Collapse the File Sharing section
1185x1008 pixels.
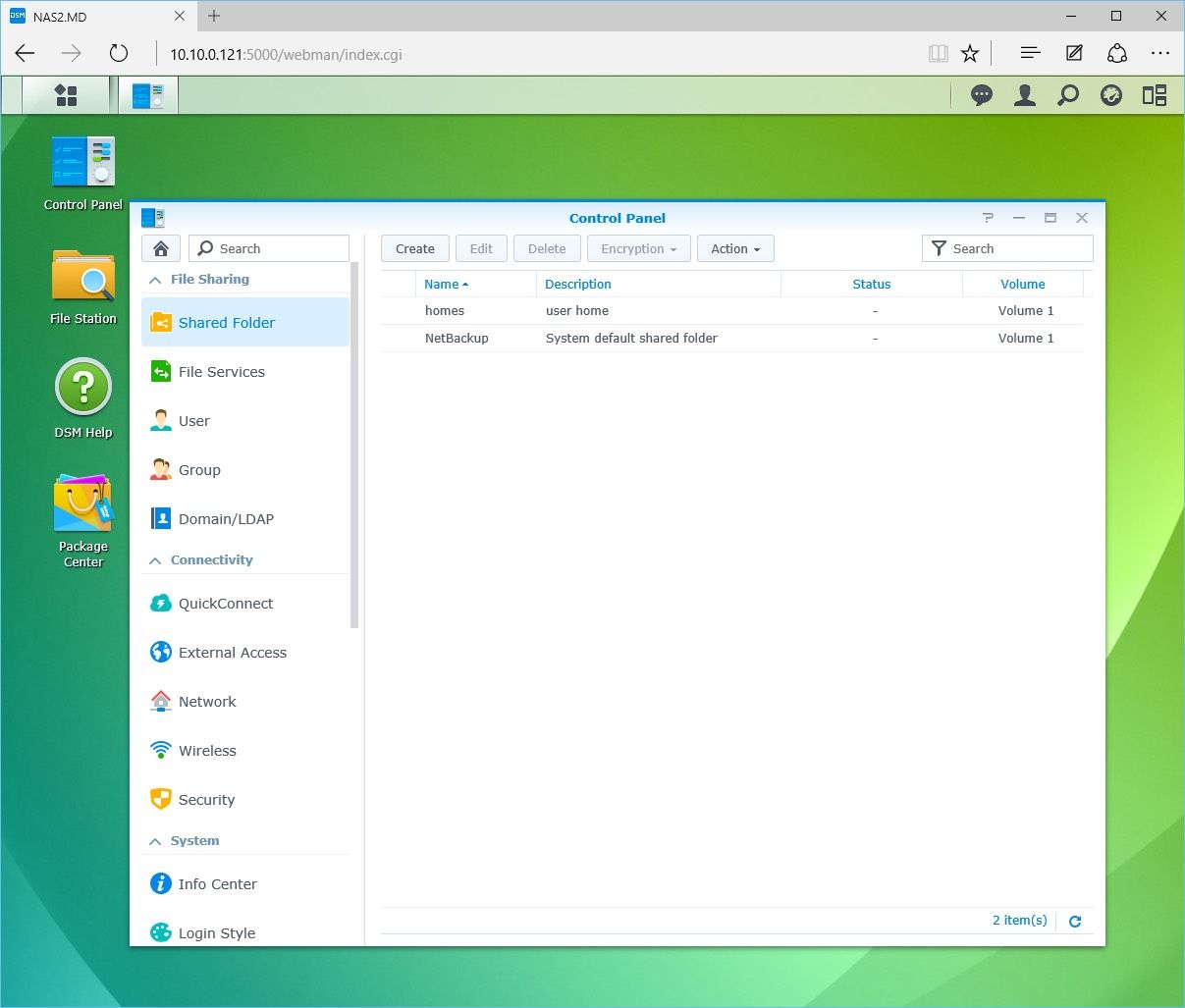coord(154,280)
